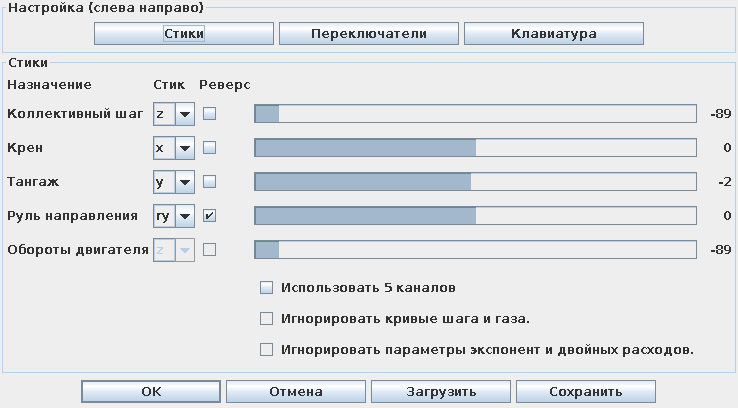
Task: Uncheck reverse for Руль направления
Action: point(209,215)
